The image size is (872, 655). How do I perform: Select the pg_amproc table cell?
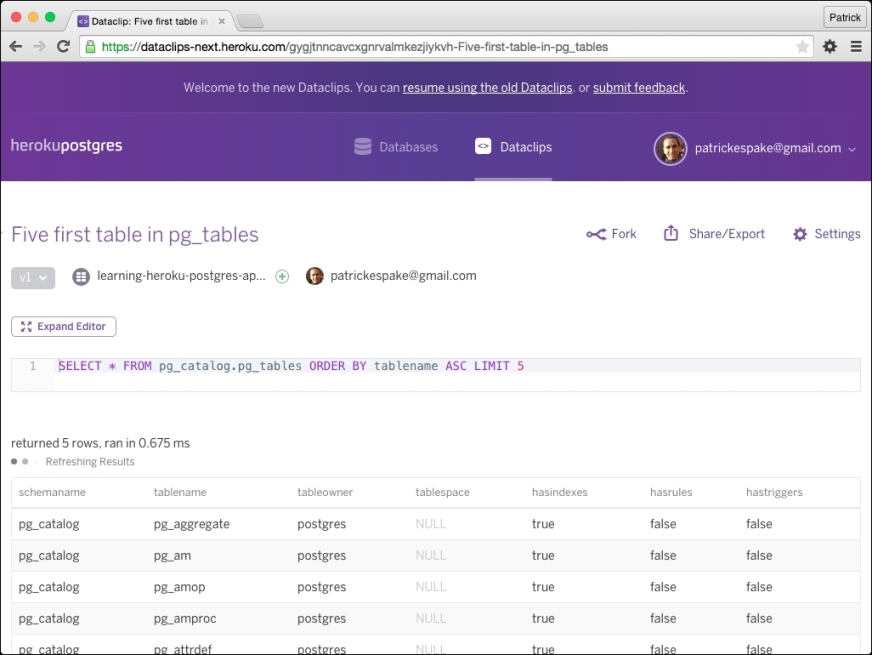point(185,619)
